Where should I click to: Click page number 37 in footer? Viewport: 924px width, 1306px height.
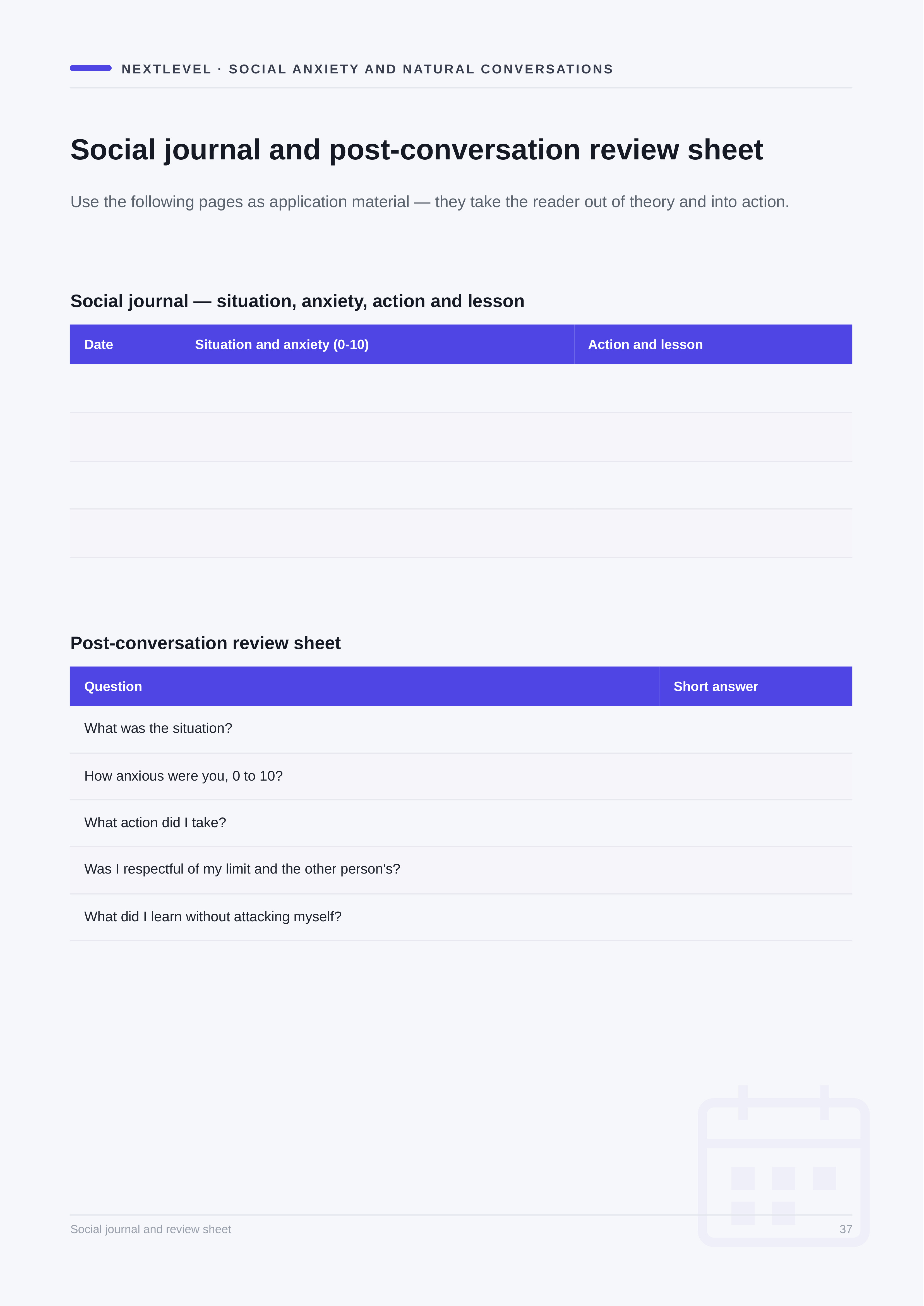pos(846,1229)
